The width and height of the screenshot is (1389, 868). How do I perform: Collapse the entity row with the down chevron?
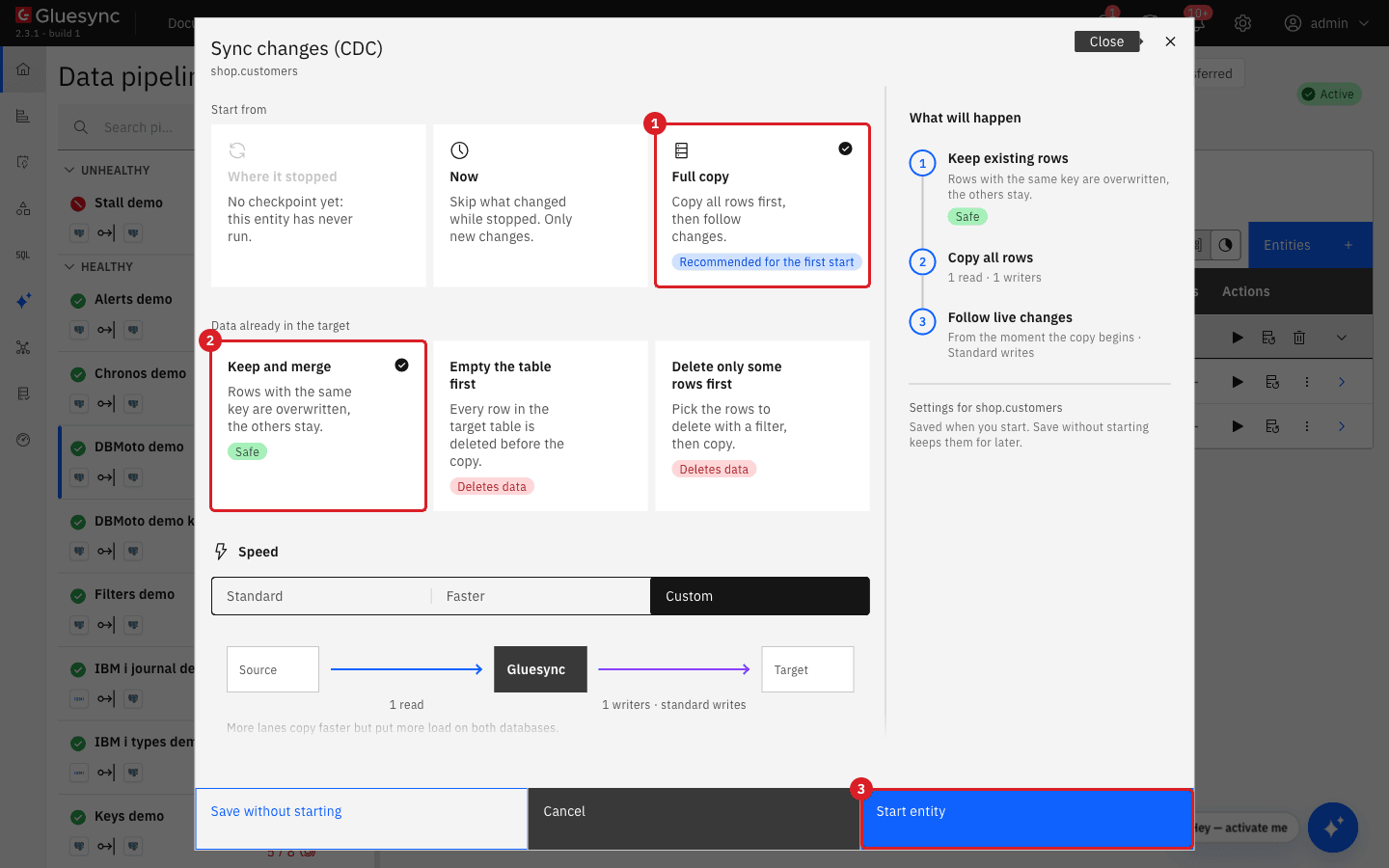click(1342, 338)
